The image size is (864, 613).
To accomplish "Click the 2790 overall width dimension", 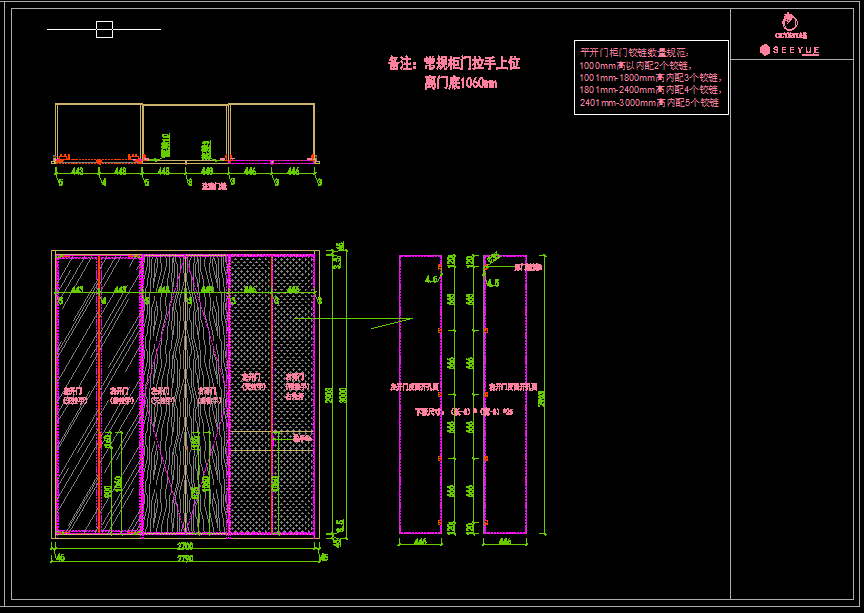I will tap(185, 558).
